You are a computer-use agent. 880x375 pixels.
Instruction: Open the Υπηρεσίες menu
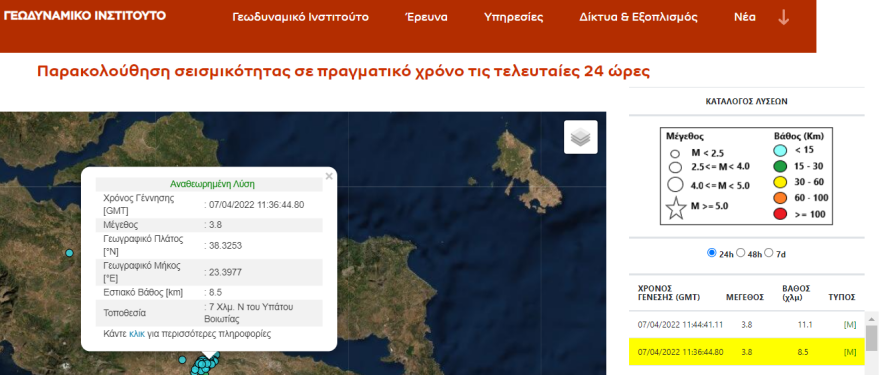514,17
